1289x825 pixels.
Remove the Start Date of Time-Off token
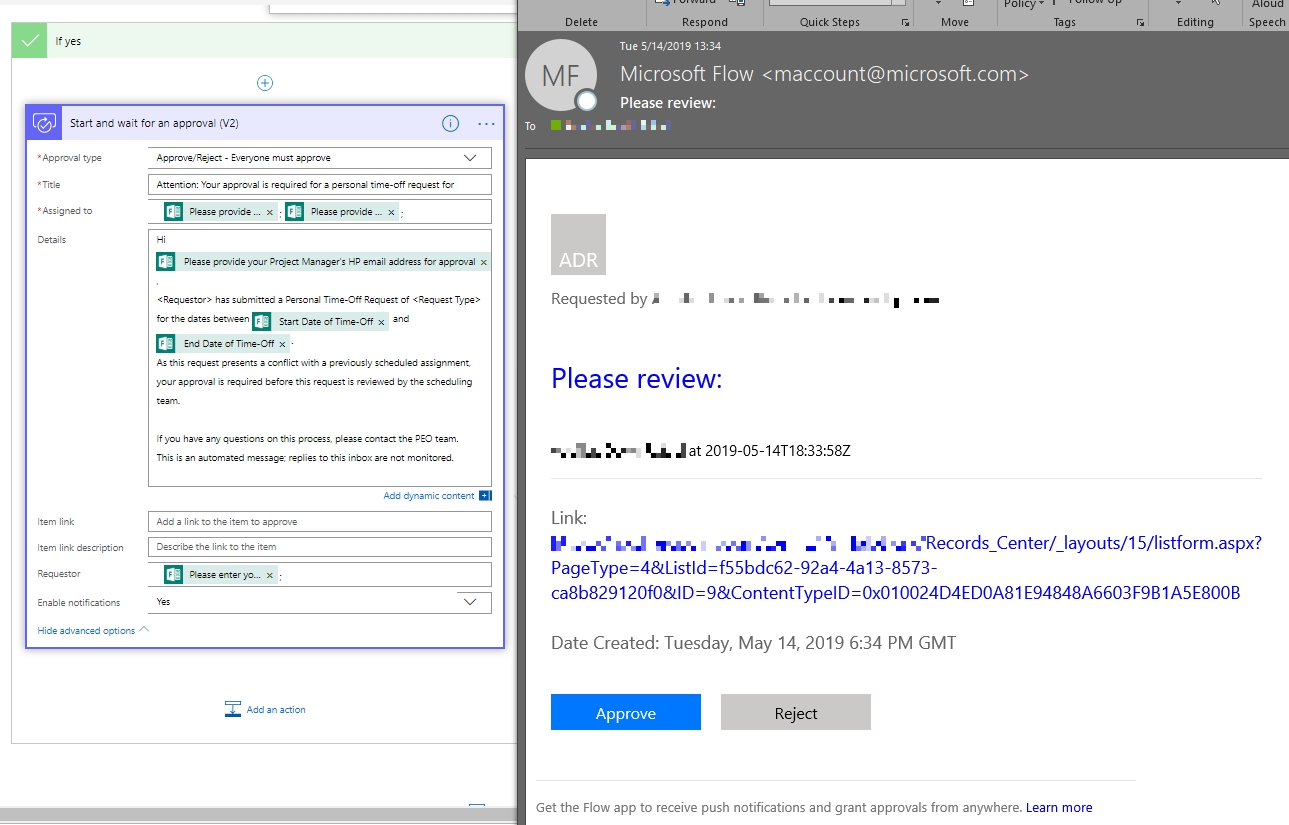(x=382, y=322)
